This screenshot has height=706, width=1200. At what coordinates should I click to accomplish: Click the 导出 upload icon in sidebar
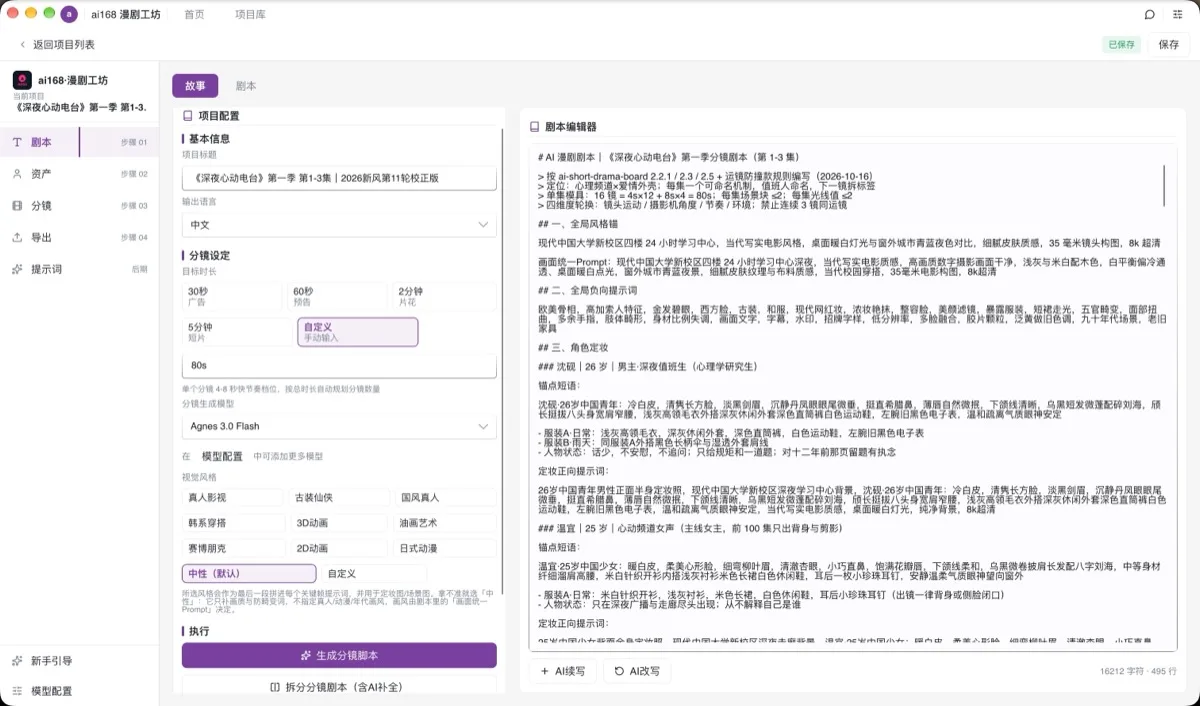(17, 237)
